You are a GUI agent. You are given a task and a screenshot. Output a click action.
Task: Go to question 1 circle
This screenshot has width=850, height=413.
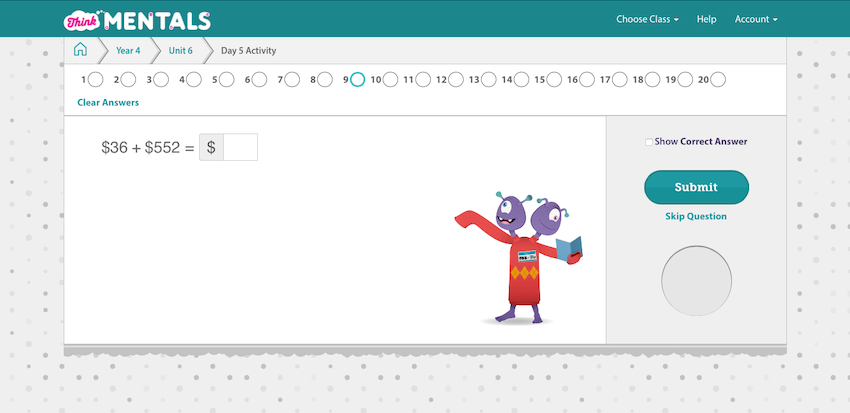pos(96,79)
